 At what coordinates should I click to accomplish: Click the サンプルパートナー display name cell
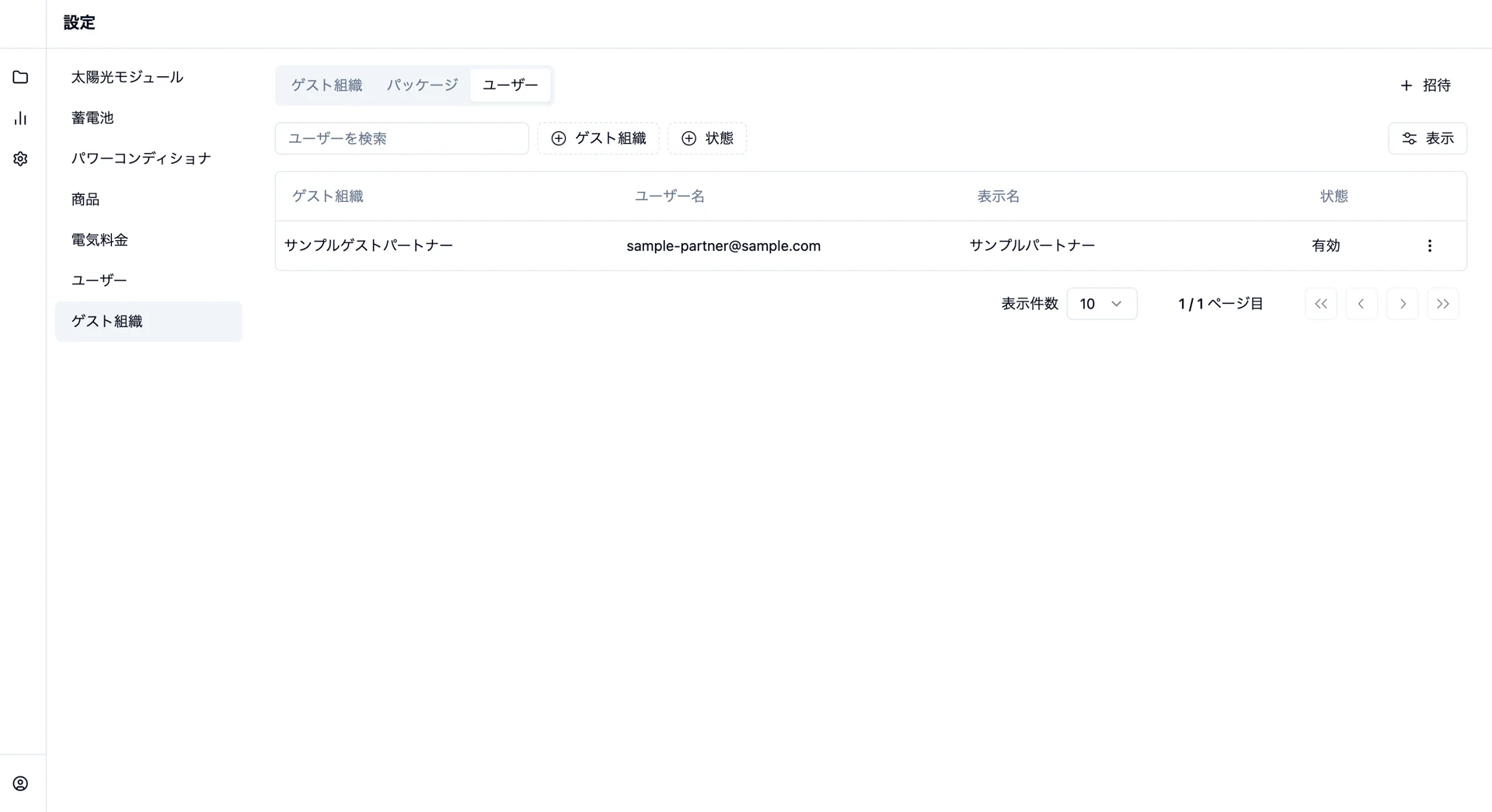click(1032, 246)
